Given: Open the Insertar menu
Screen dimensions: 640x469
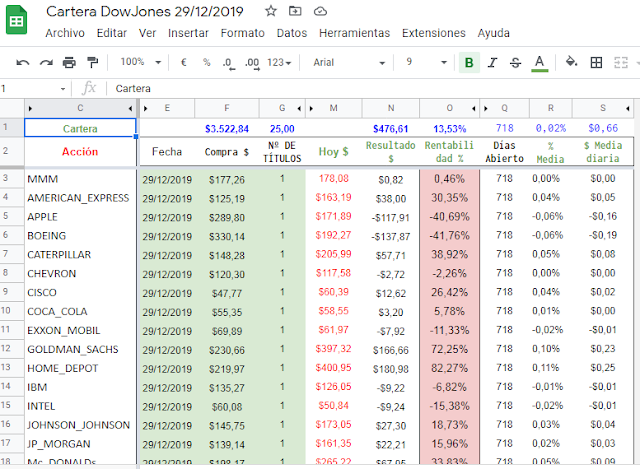Looking at the screenshot, I should click(188, 33).
